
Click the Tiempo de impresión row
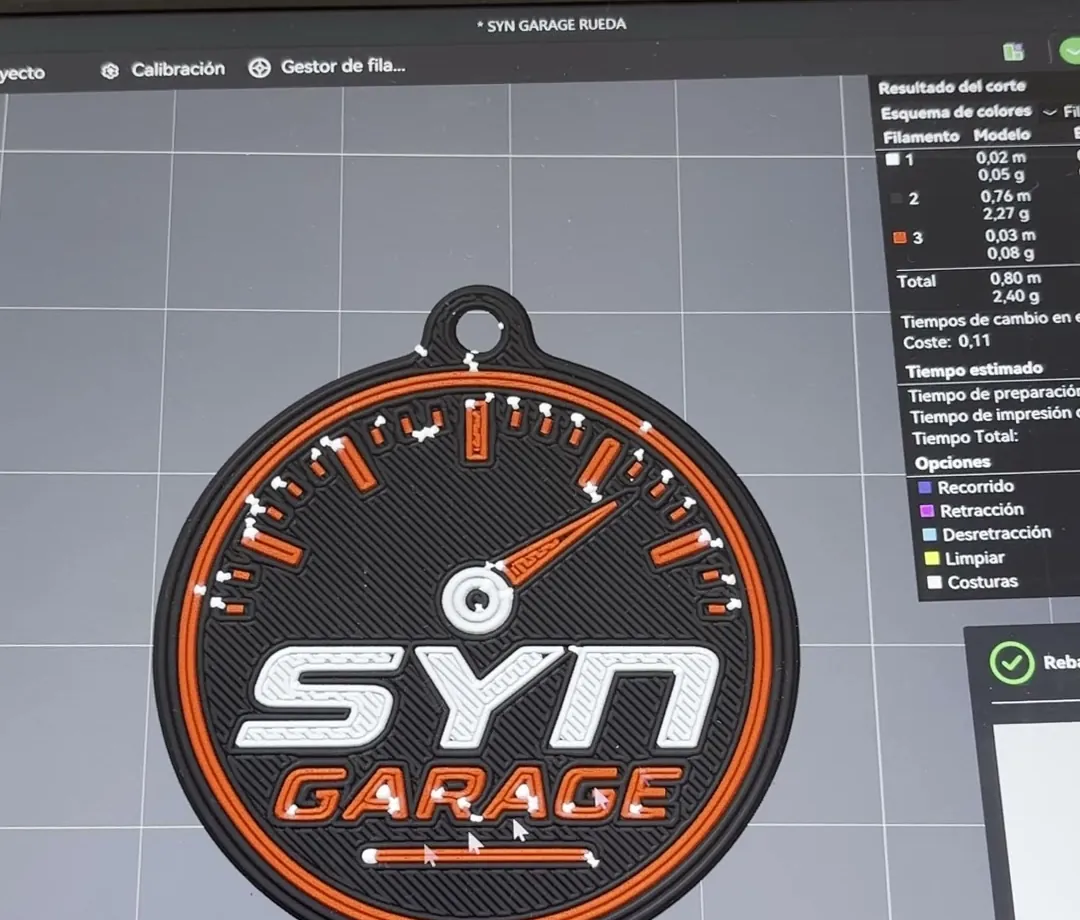pyautogui.click(x=995, y=415)
